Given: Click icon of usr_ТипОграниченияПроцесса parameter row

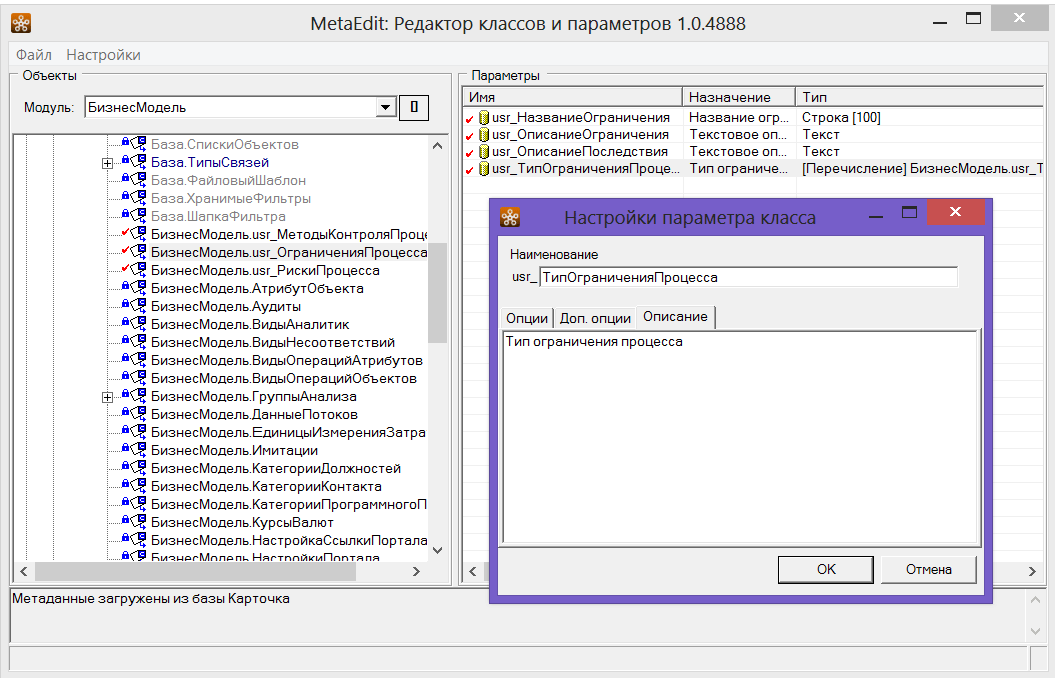Looking at the screenshot, I should pos(484,169).
